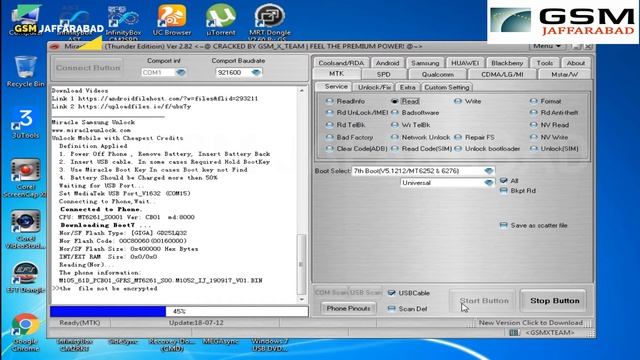Select the Format option
The image size is (640, 360).
click(545, 101)
